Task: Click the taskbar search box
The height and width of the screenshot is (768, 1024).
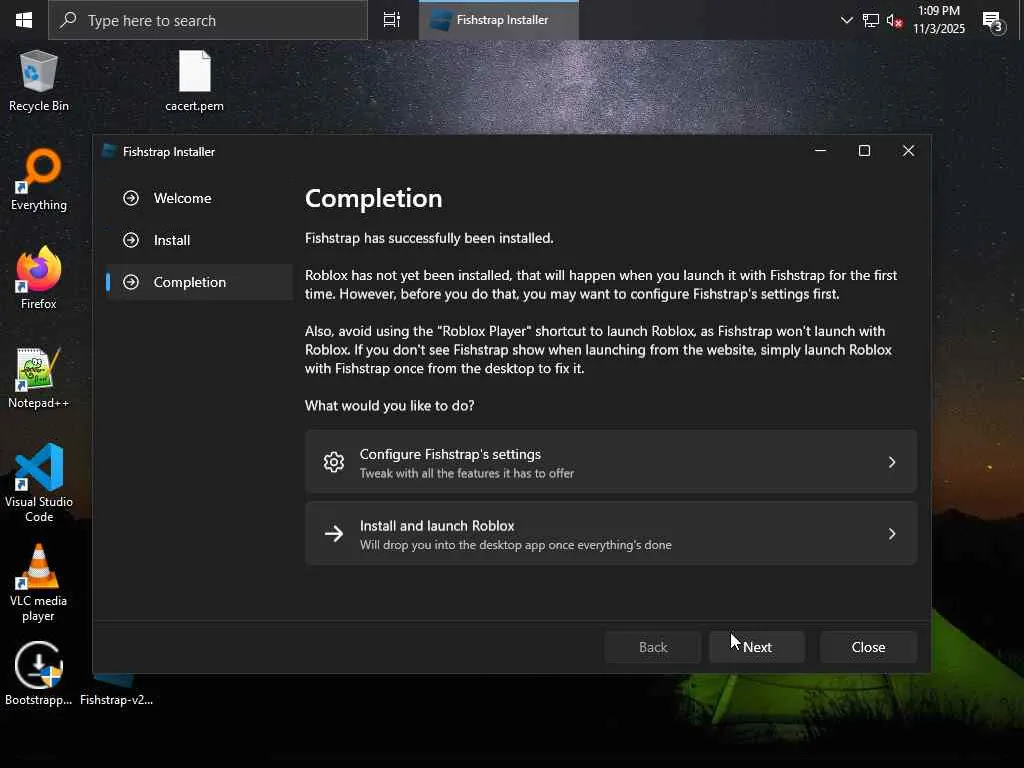Action: 208,20
